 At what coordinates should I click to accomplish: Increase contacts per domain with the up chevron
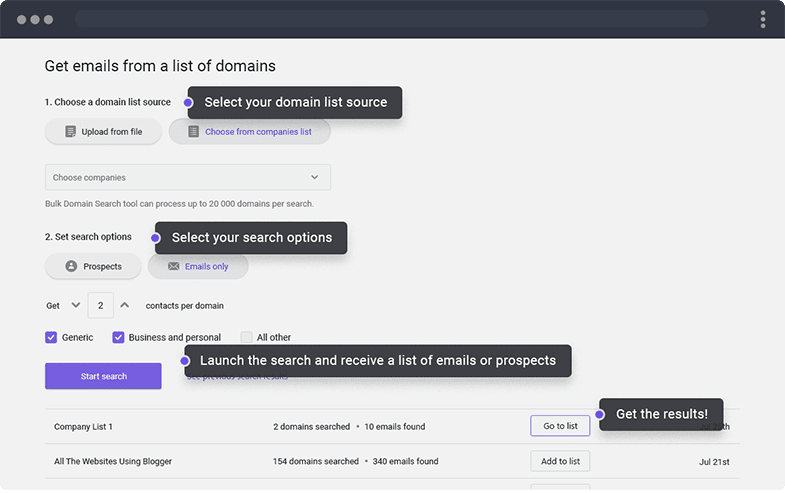[124, 305]
